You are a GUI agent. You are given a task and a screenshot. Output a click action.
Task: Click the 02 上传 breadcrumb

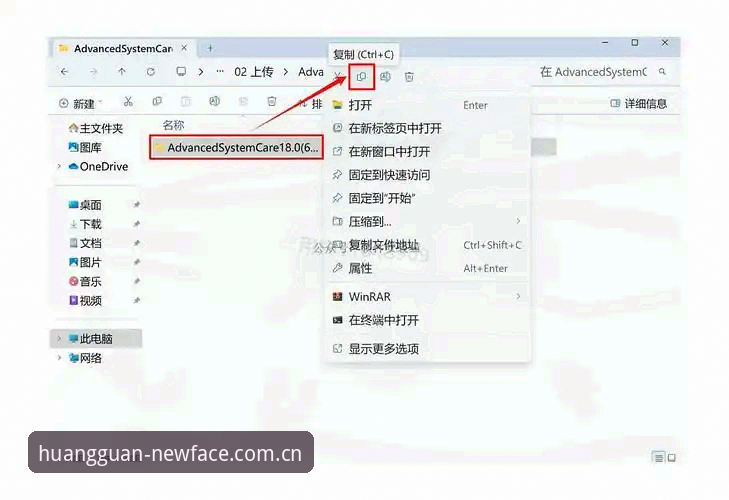pos(254,72)
